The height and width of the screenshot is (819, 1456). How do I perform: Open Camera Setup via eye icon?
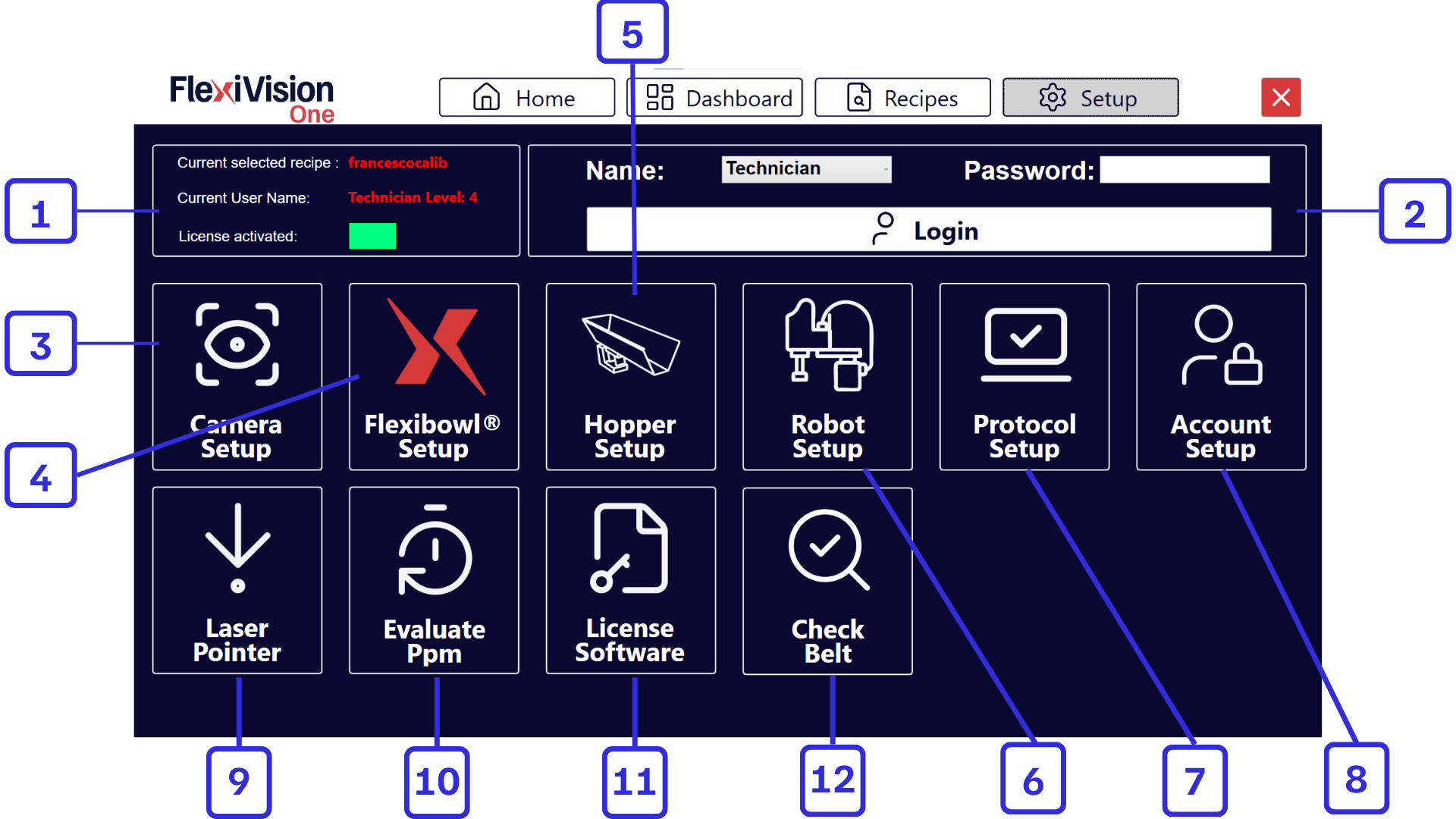tap(237, 345)
